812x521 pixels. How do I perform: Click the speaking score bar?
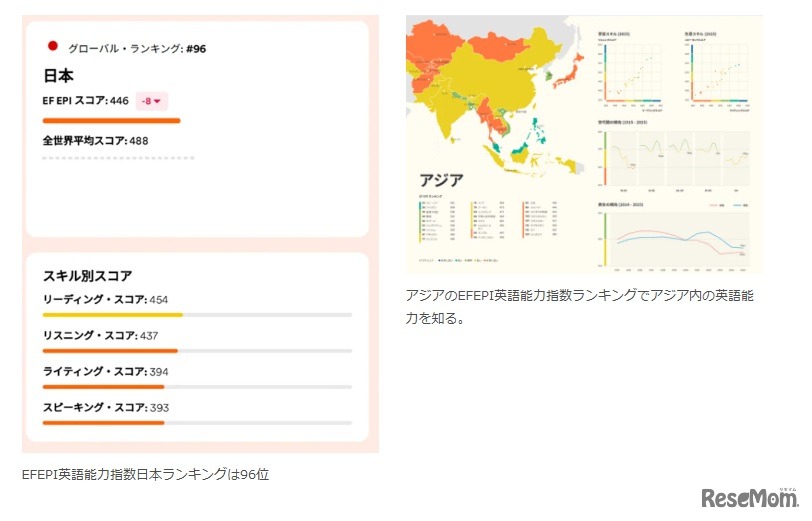(x=197, y=423)
